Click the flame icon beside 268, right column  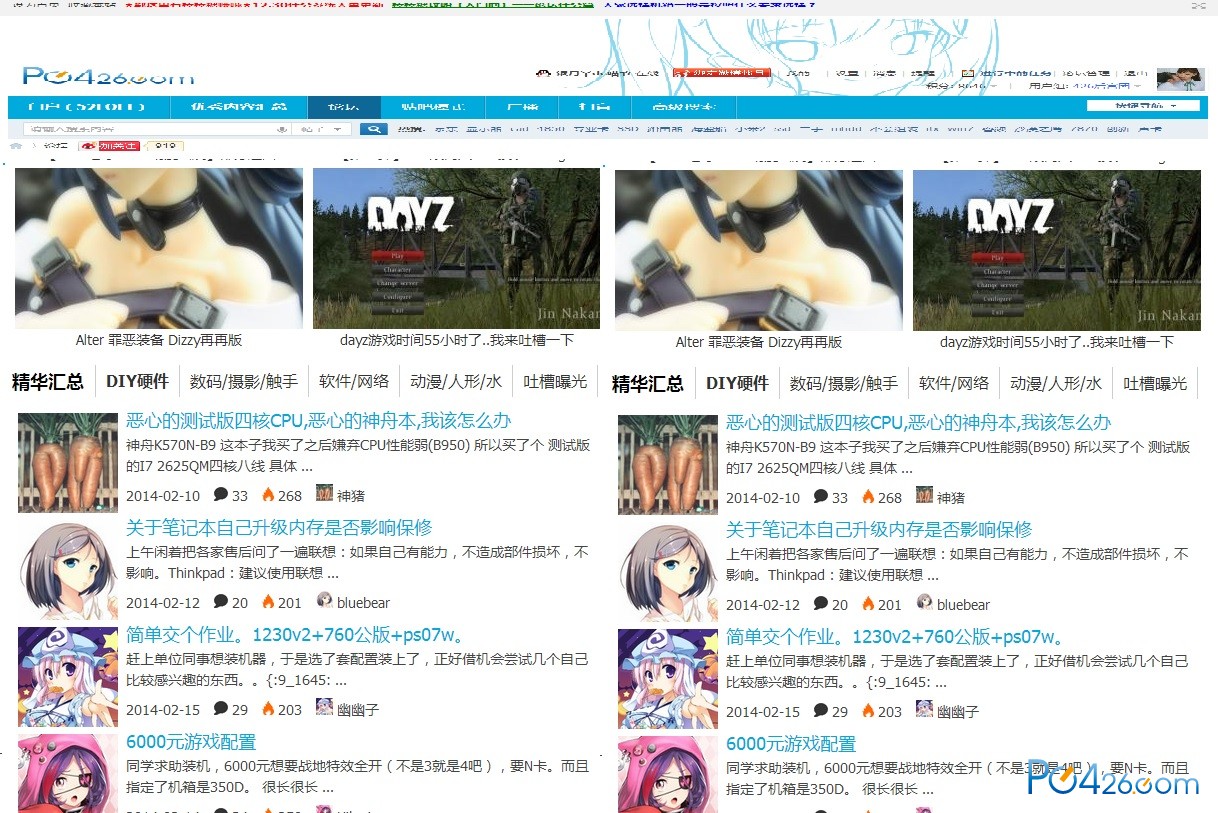click(868, 496)
